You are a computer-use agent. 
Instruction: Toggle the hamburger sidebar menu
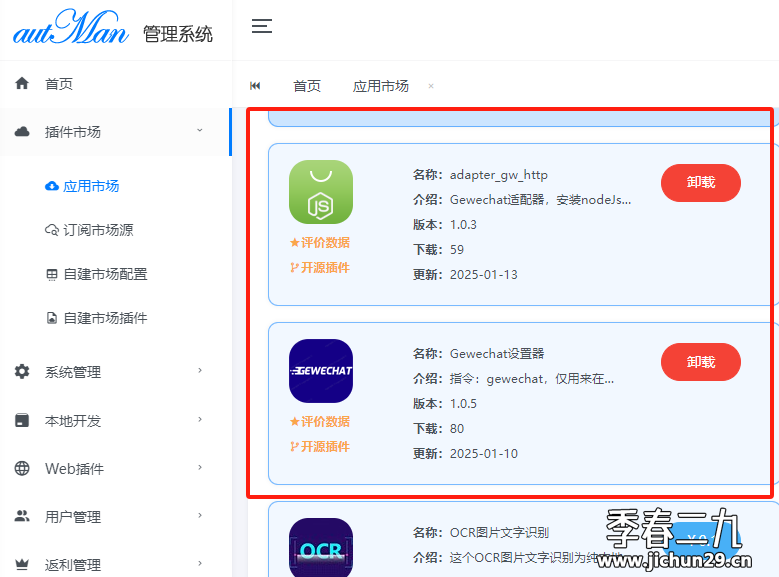pyautogui.click(x=262, y=26)
